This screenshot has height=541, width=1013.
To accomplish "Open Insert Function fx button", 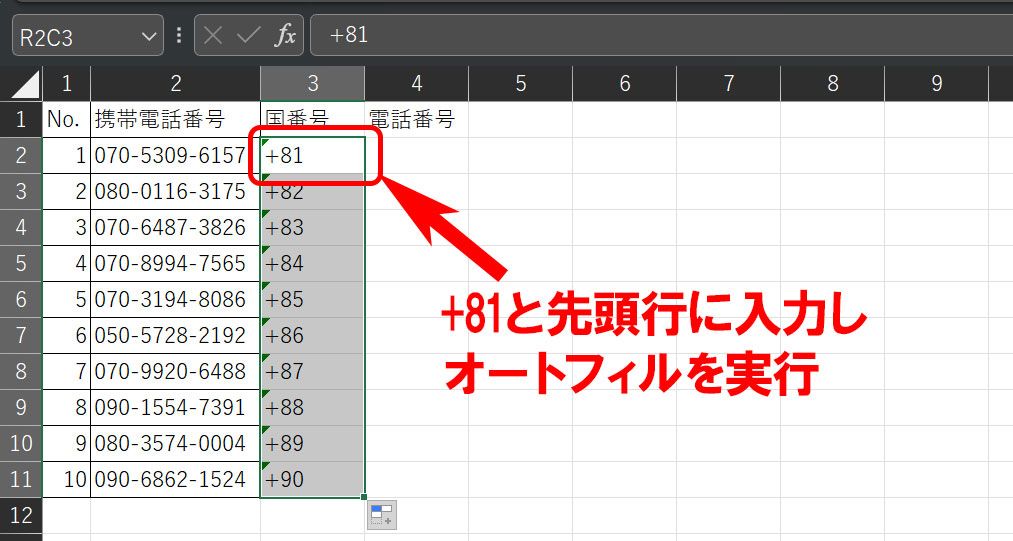I will pos(285,36).
